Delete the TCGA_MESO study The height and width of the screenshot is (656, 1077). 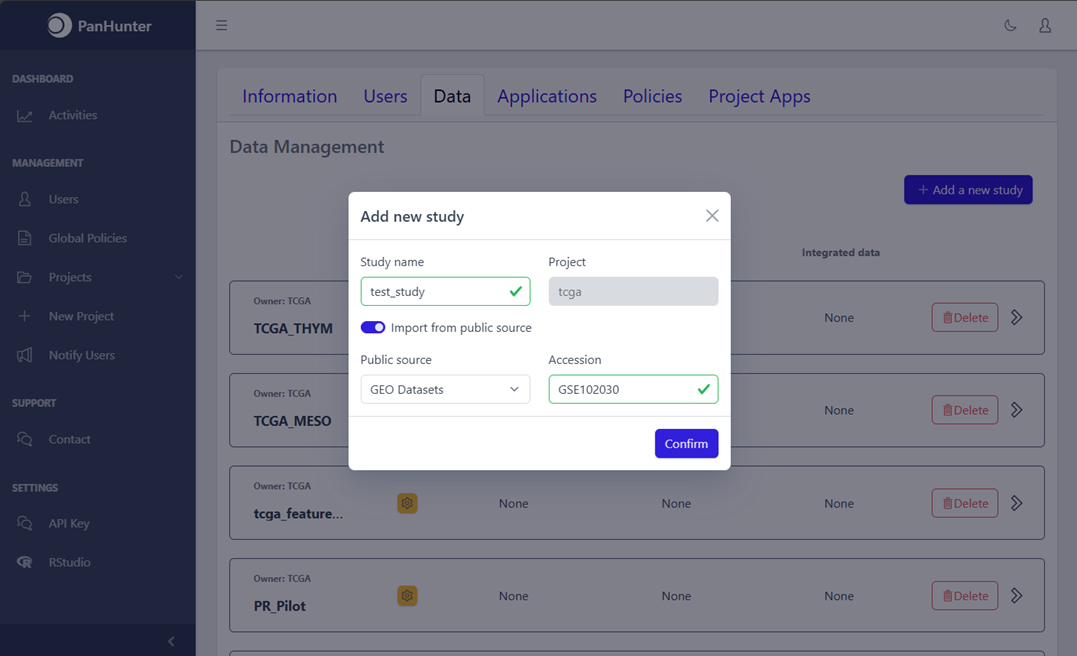[x=964, y=410]
